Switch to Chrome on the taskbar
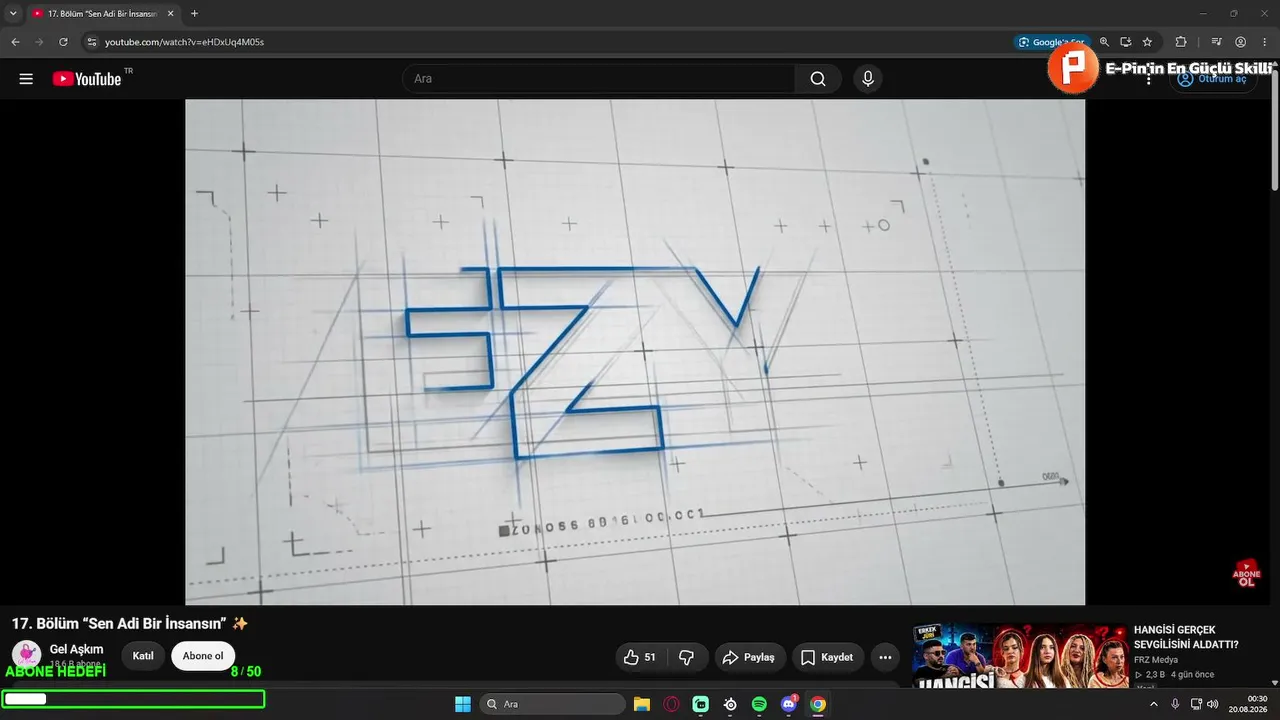The image size is (1280, 720). click(818, 704)
